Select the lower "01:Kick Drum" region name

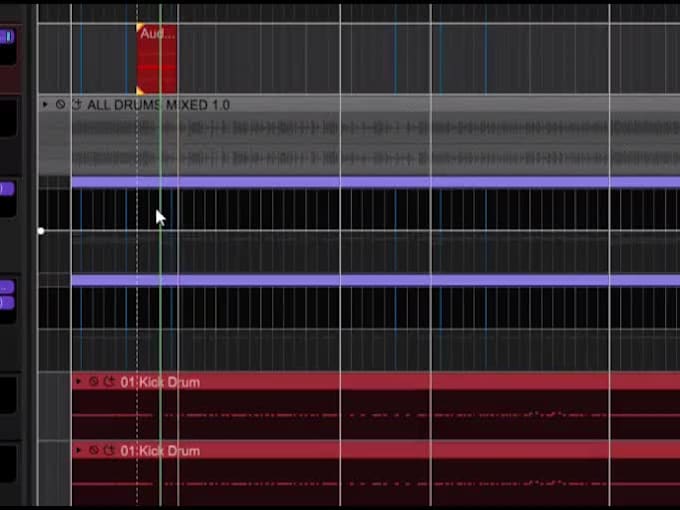click(x=160, y=451)
